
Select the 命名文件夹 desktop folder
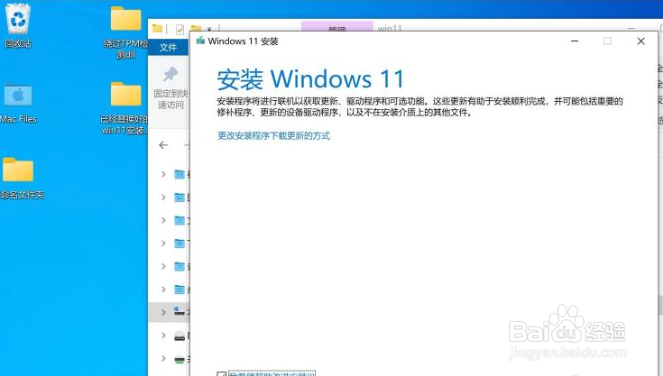tap(19, 178)
